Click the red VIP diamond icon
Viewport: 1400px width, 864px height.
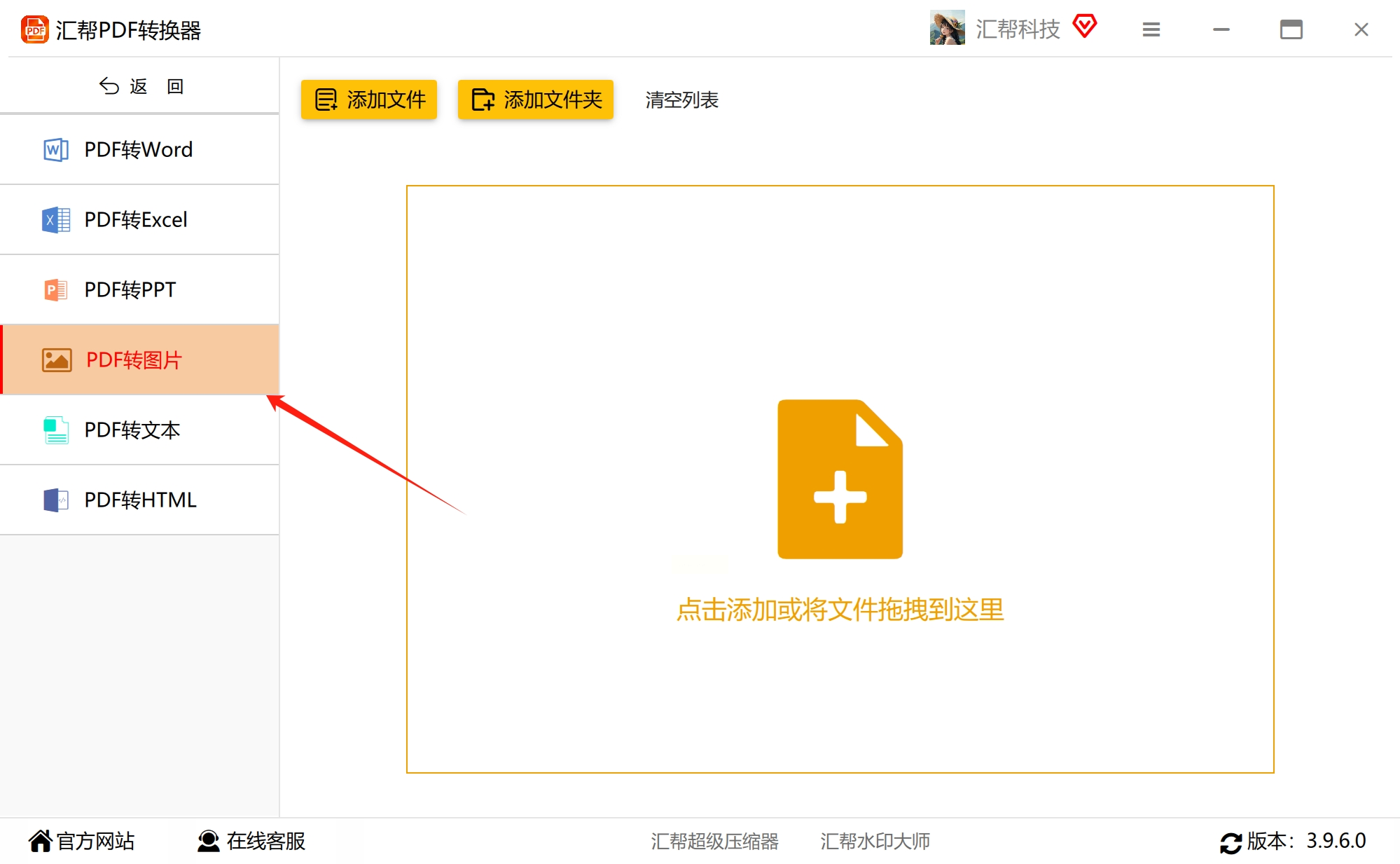tap(1084, 27)
